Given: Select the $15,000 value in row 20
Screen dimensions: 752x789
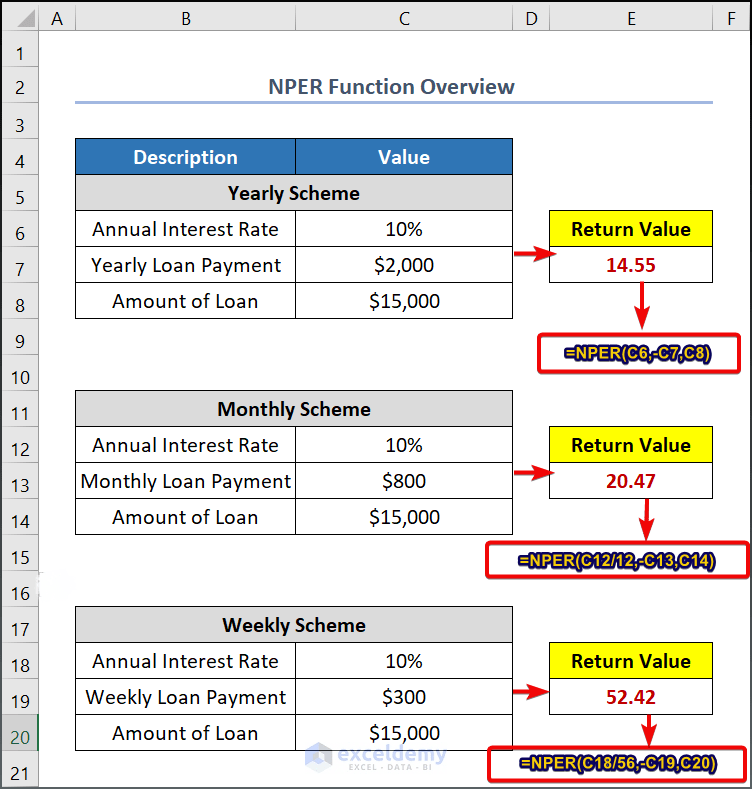Looking at the screenshot, I should (x=404, y=733).
